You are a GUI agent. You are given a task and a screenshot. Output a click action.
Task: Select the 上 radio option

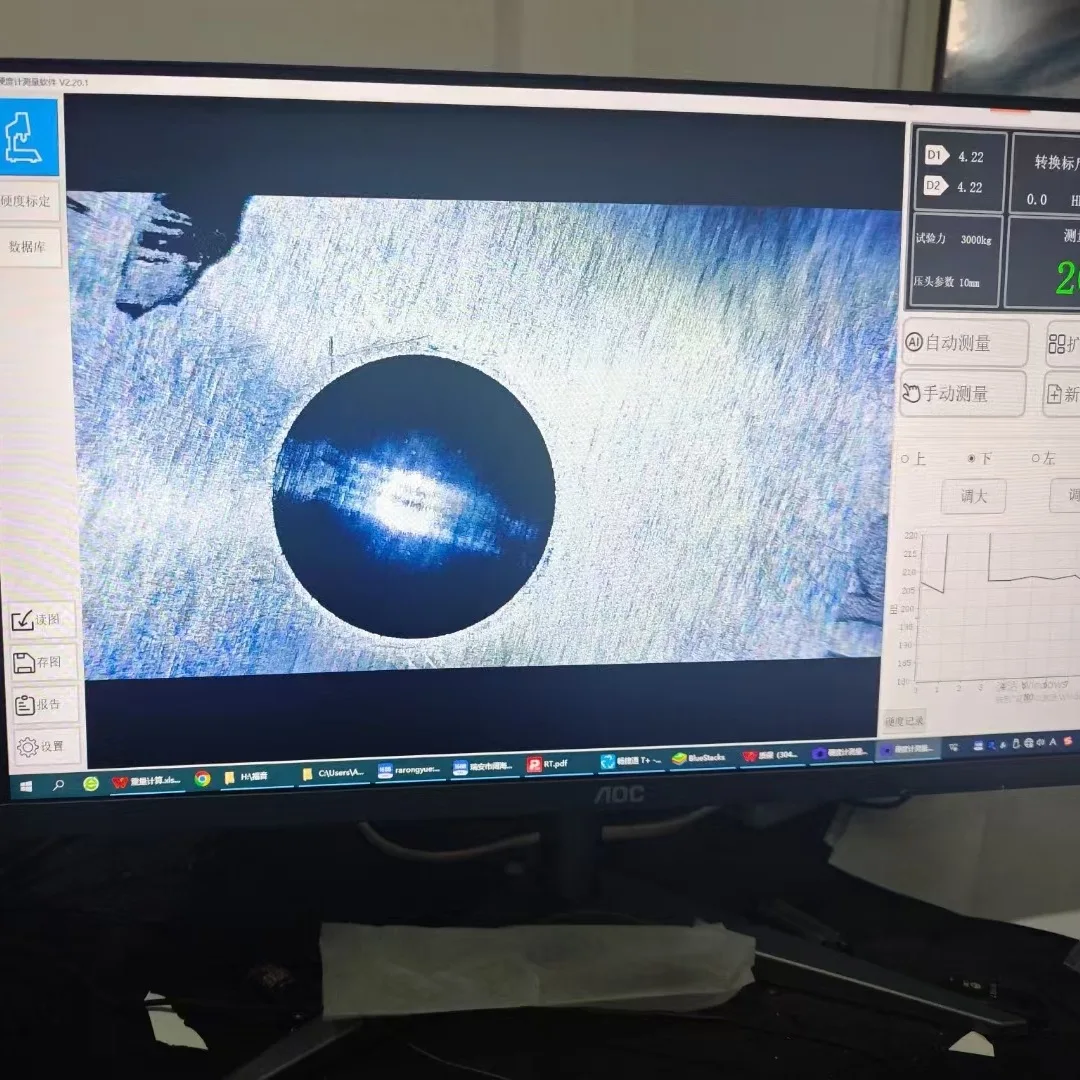913,459
